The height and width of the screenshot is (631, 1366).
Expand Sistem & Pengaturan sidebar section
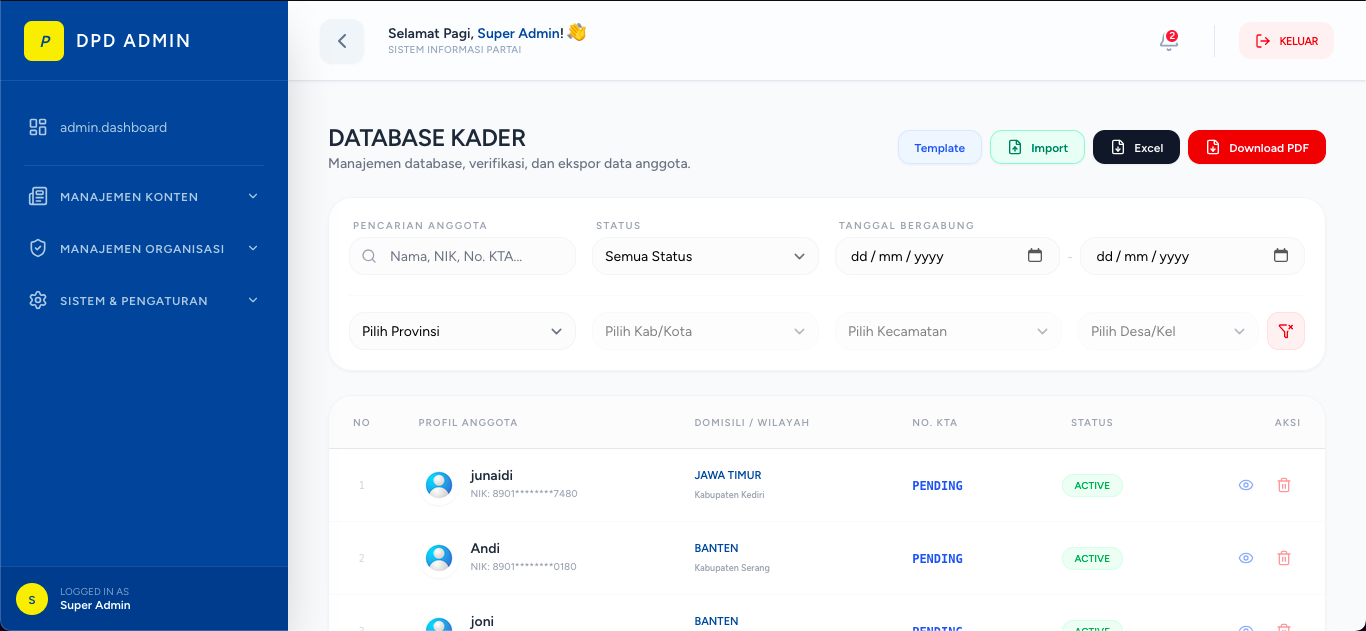point(144,301)
